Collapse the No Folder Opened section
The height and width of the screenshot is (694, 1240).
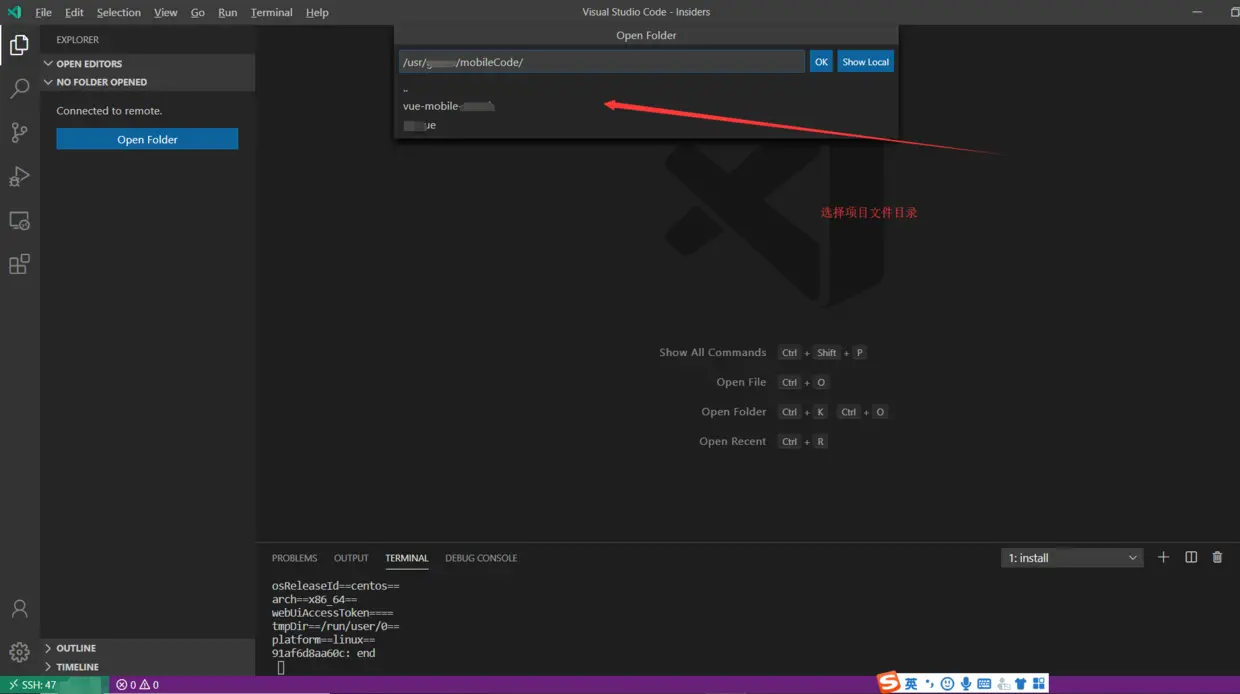point(148,82)
